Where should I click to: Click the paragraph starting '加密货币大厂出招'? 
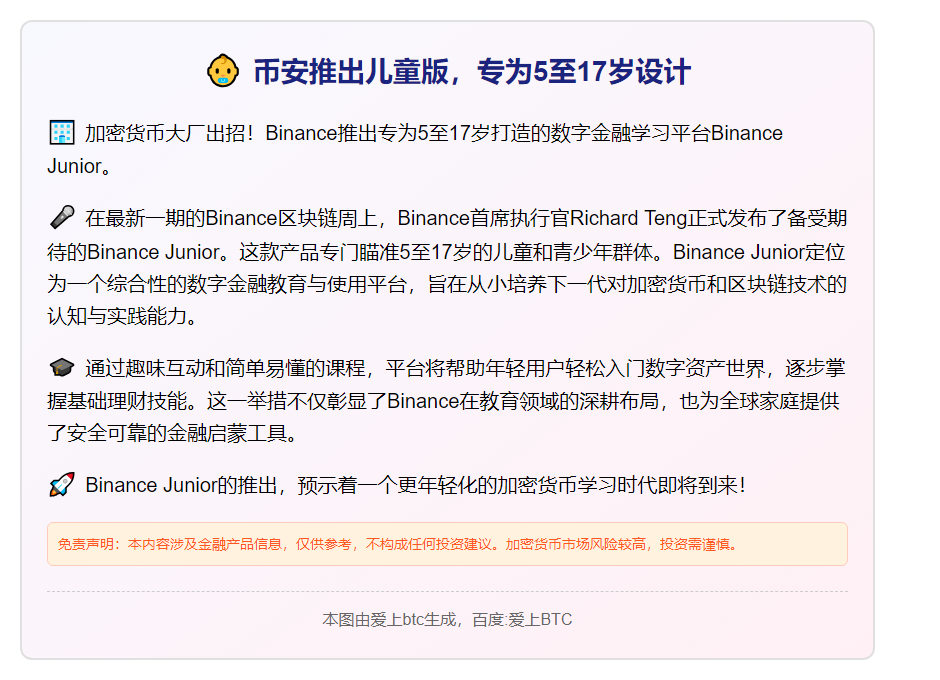415,149
